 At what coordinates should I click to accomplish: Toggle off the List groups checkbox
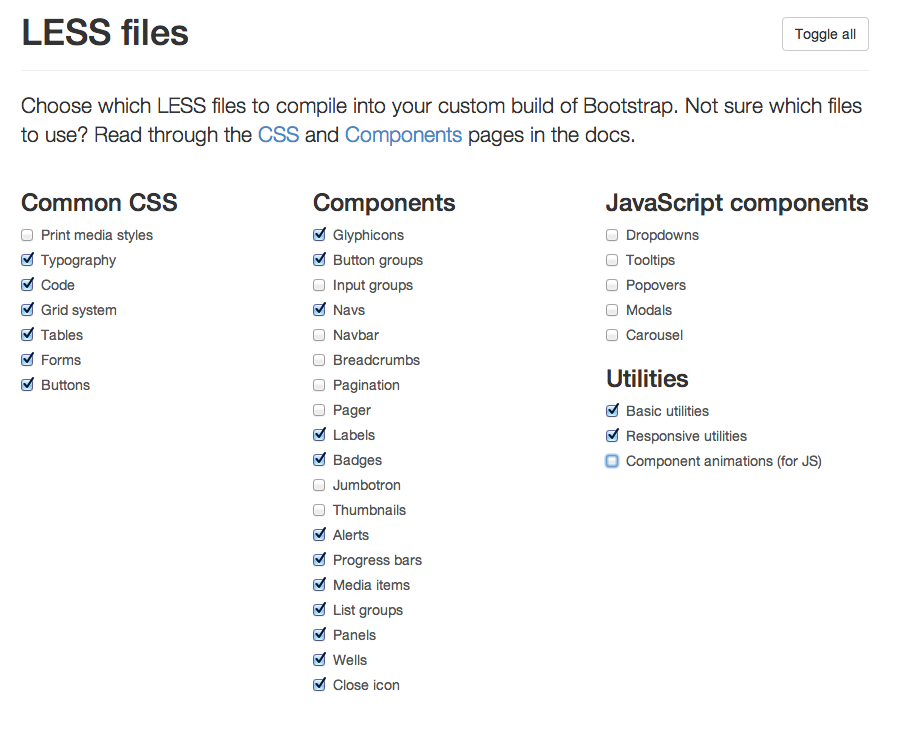pos(319,610)
